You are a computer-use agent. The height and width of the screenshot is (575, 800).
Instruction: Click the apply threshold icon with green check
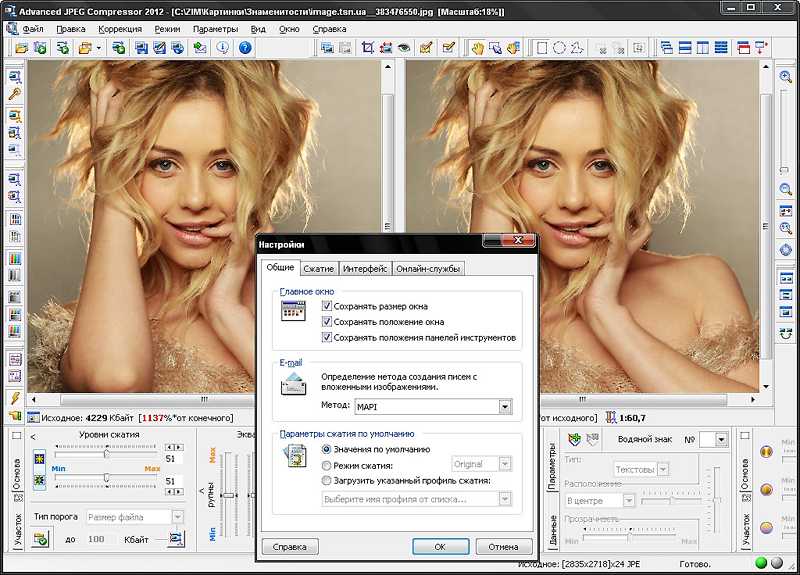click(x=40, y=539)
